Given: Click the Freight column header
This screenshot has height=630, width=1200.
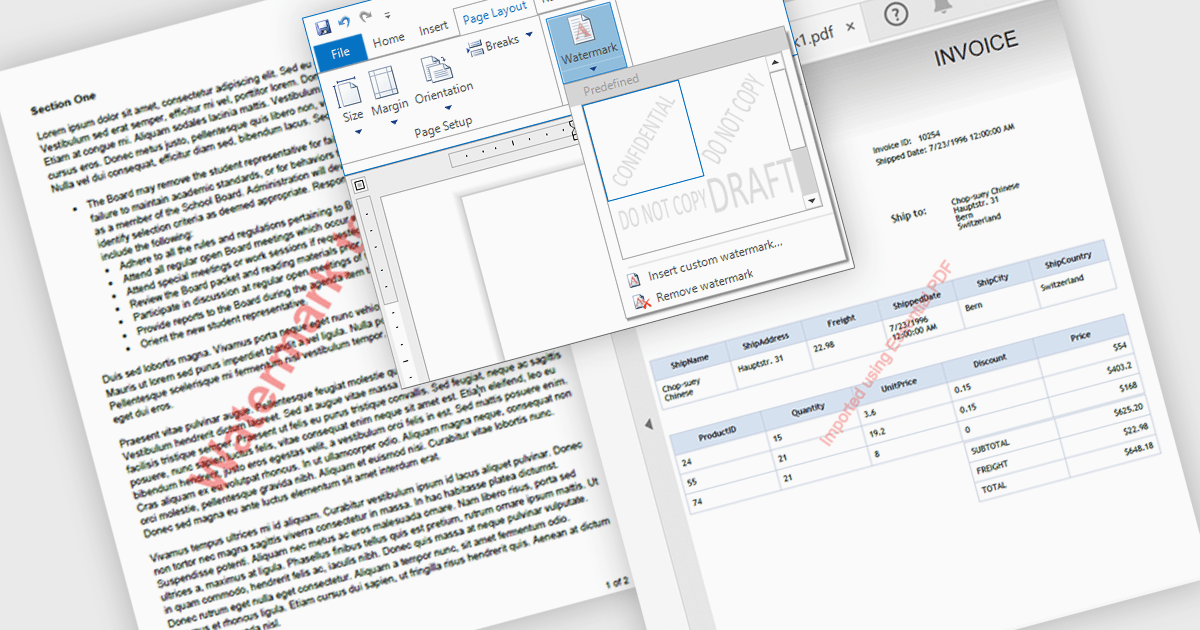Looking at the screenshot, I should coord(842,320).
